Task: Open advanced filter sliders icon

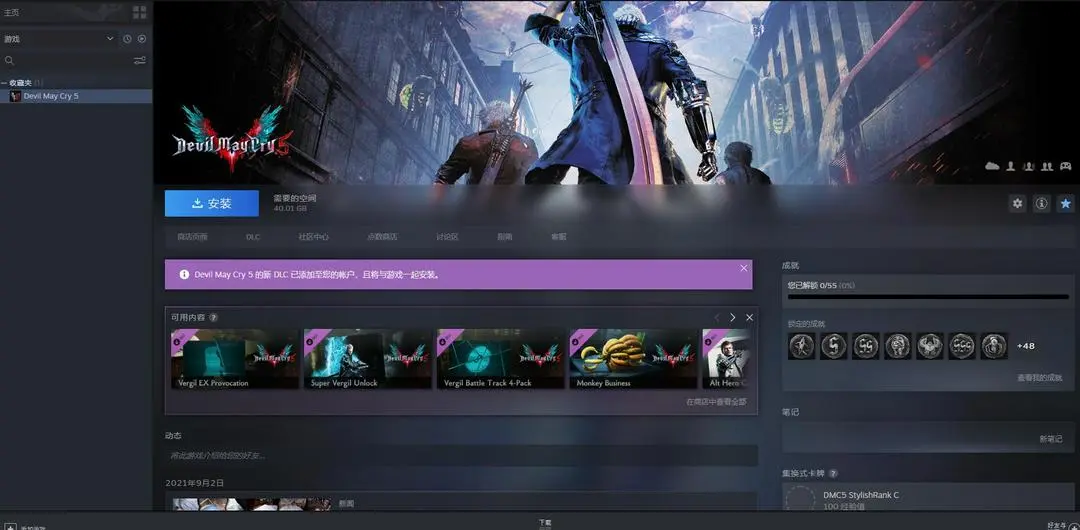Action: coord(140,61)
